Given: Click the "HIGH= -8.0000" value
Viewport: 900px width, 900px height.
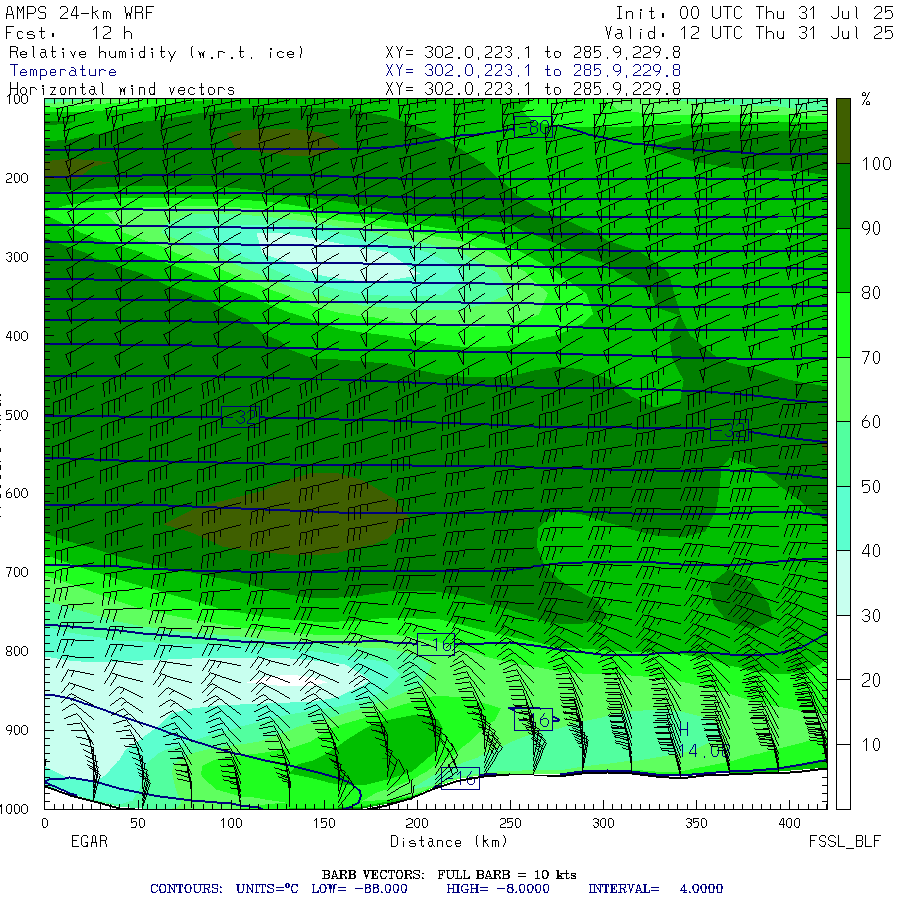Looking at the screenshot, I should click(x=498, y=889).
